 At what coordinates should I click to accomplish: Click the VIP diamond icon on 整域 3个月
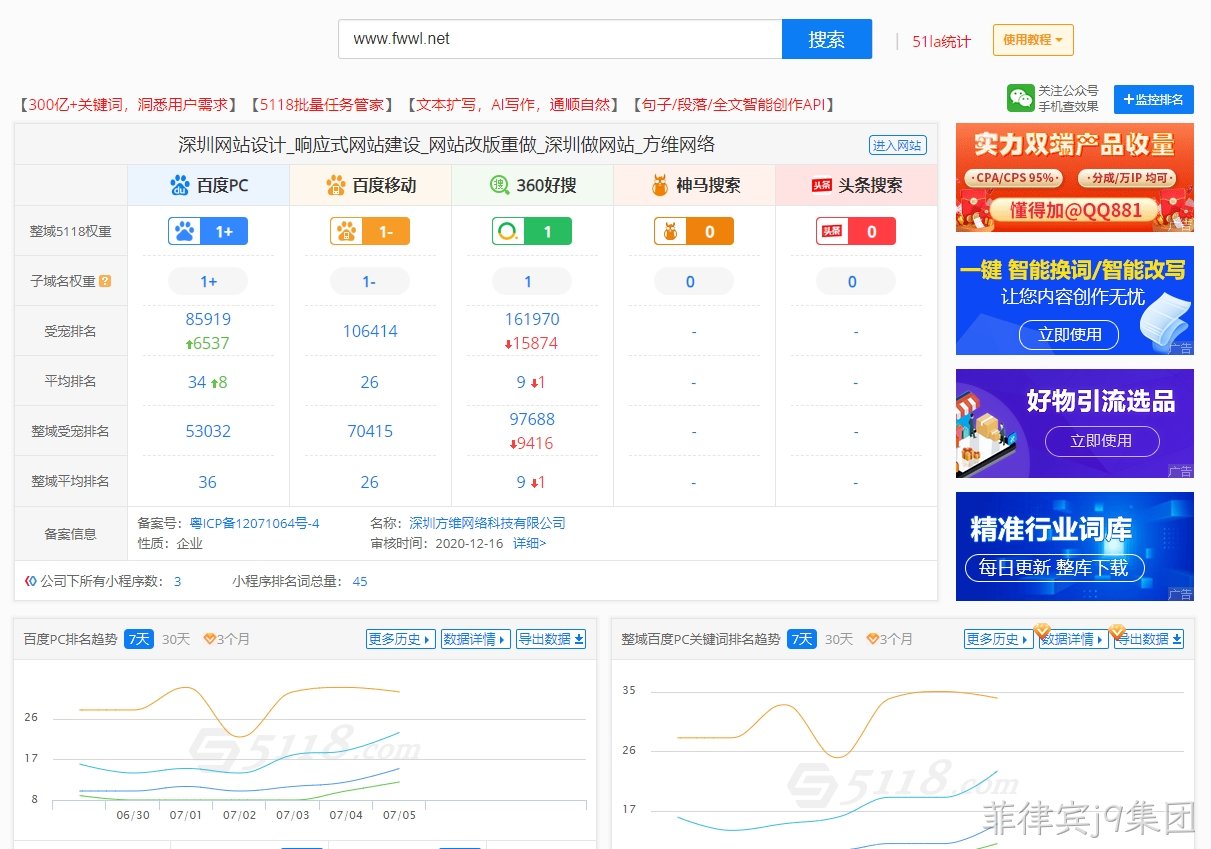pyautogui.click(x=872, y=639)
